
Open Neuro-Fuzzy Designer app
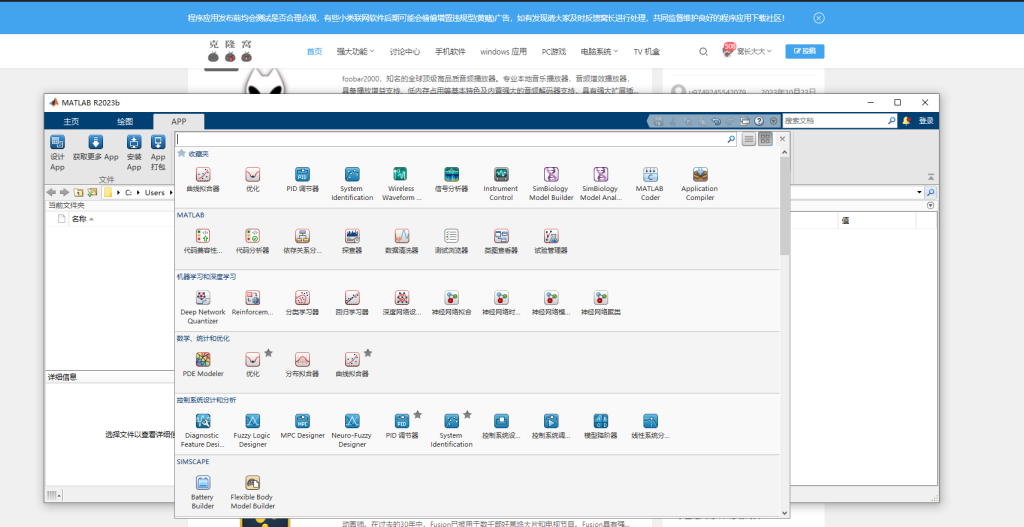[x=352, y=430]
